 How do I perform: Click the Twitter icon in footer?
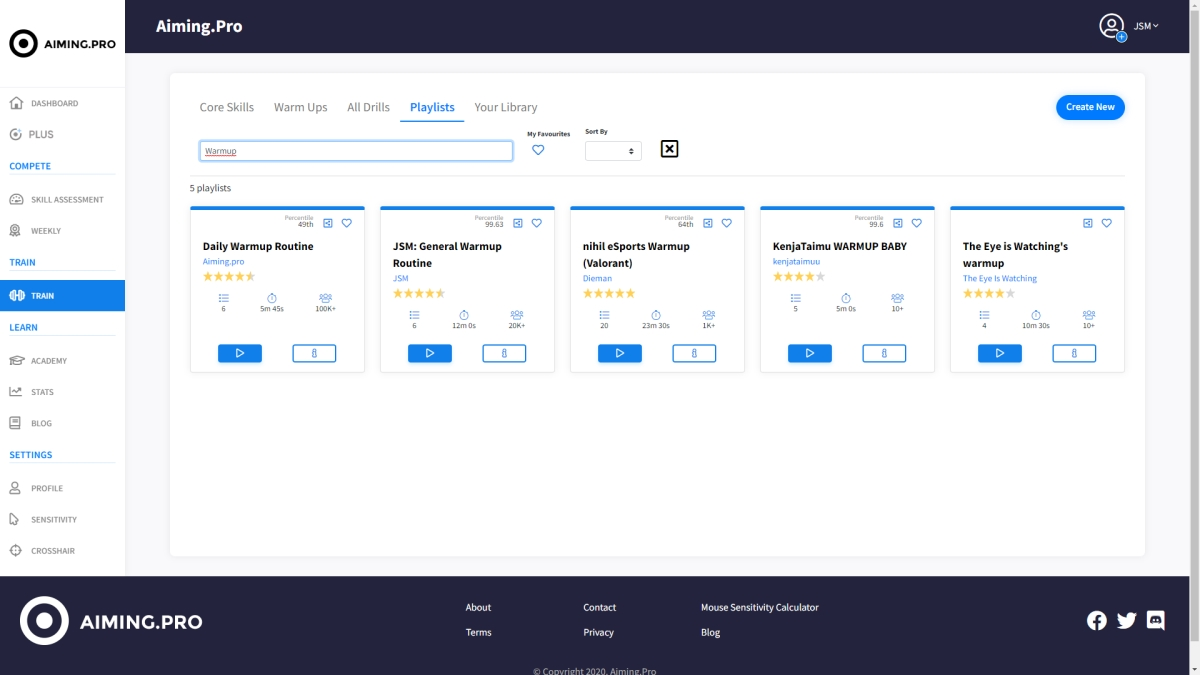click(x=1126, y=620)
